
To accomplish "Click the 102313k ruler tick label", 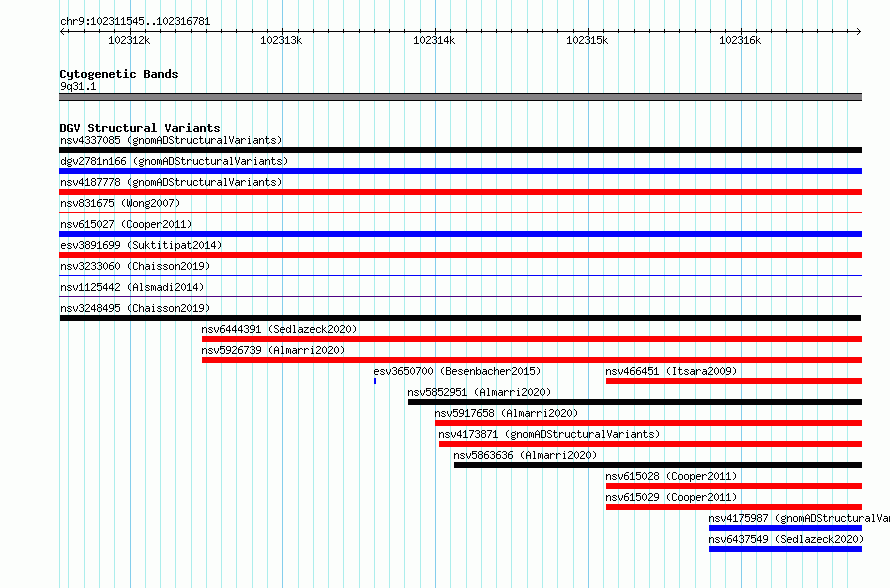I will (282, 40).
